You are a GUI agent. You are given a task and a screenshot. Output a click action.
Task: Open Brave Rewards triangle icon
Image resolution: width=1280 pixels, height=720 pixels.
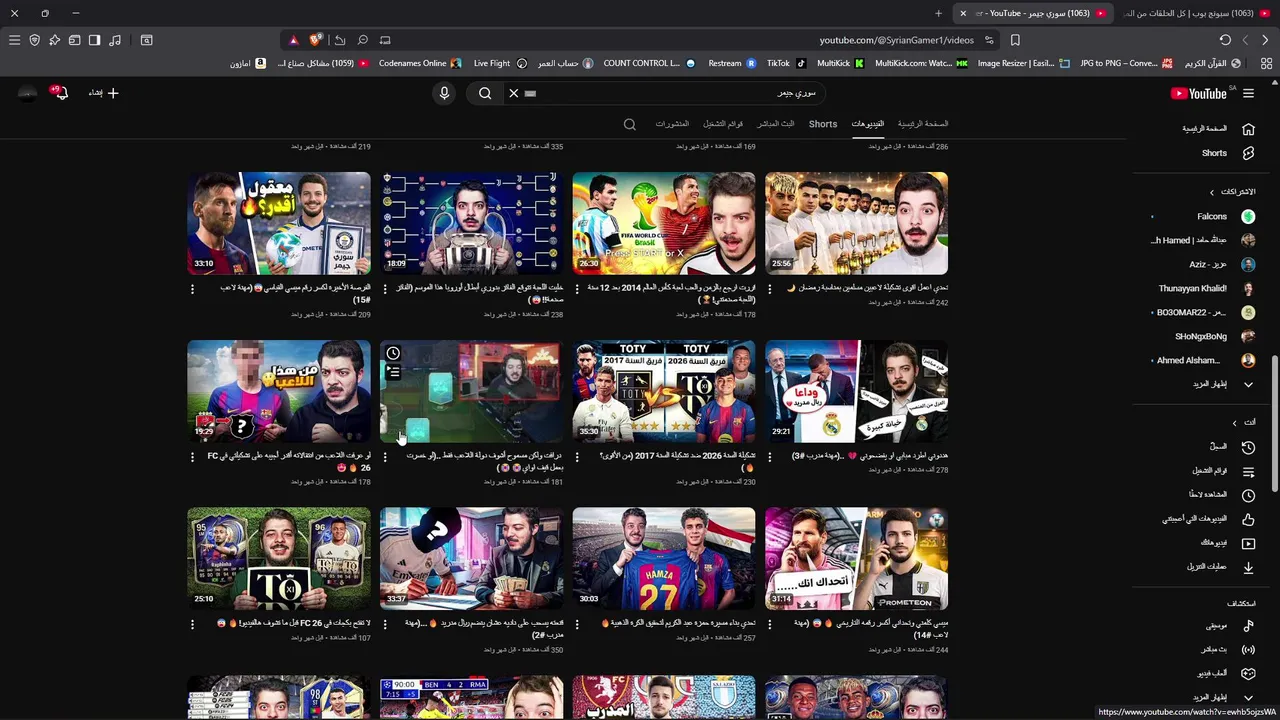293,40
